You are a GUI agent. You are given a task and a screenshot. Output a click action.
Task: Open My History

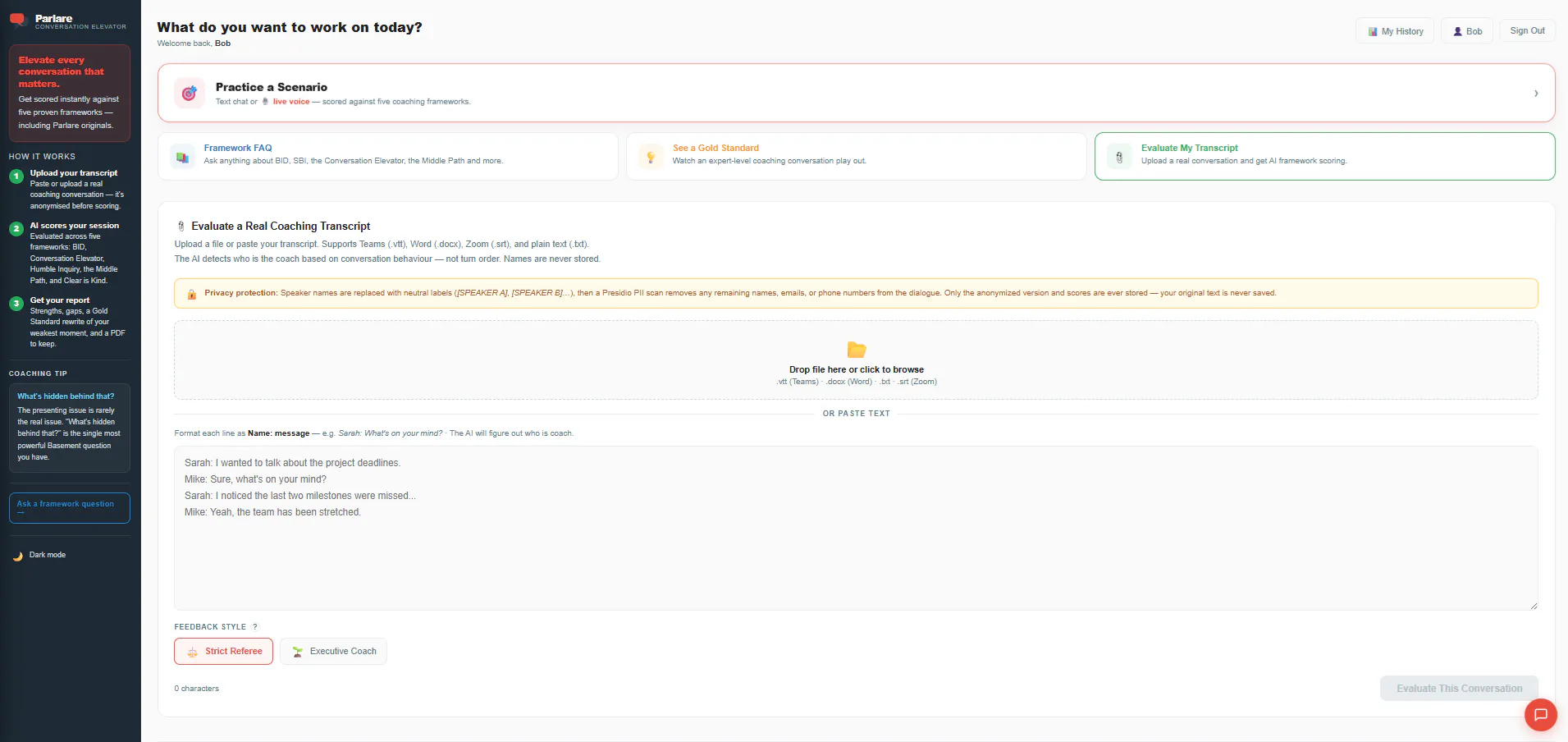coord(1395,31)
